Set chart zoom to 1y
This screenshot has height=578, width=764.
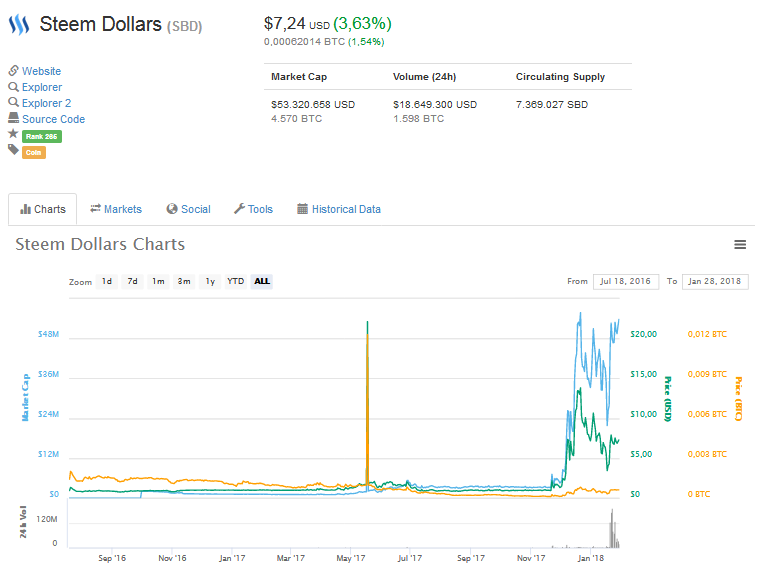tap(210, 281)
